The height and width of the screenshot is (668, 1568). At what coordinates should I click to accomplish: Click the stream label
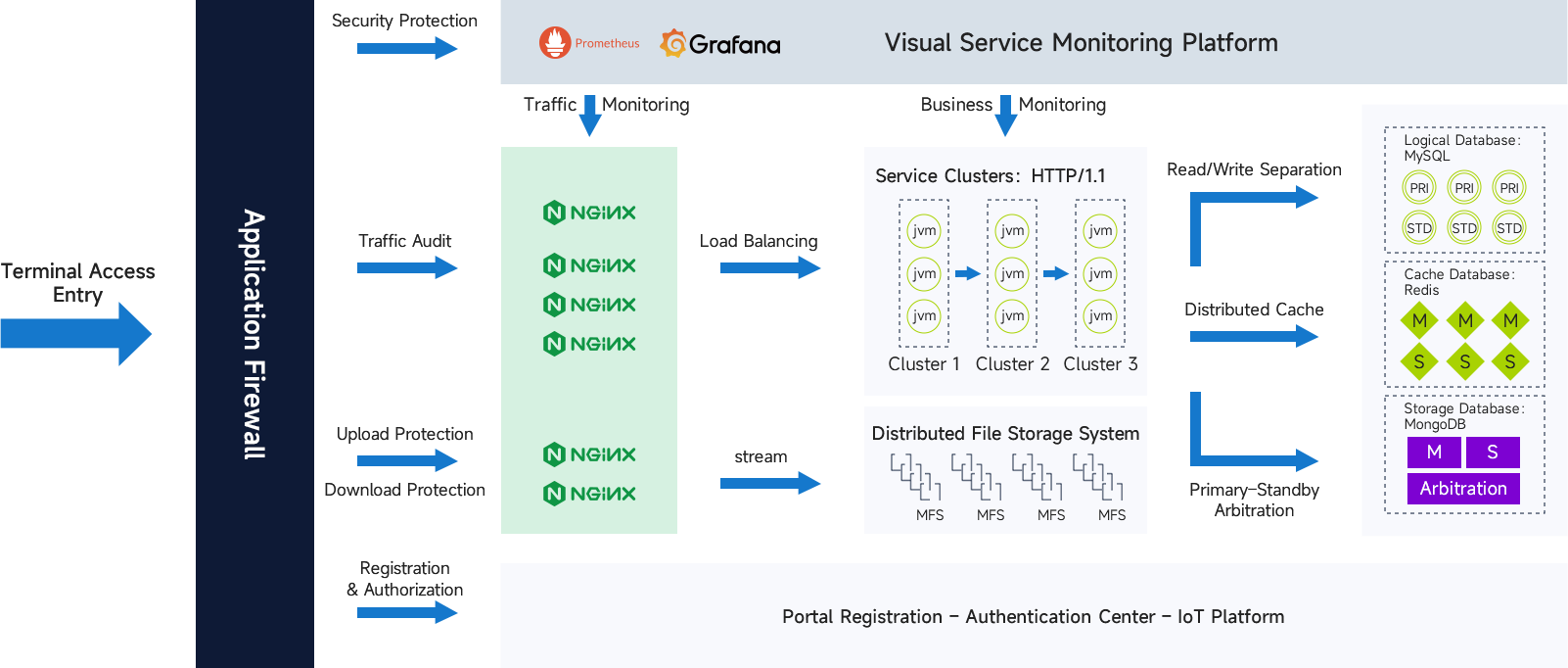click(761, 456)
